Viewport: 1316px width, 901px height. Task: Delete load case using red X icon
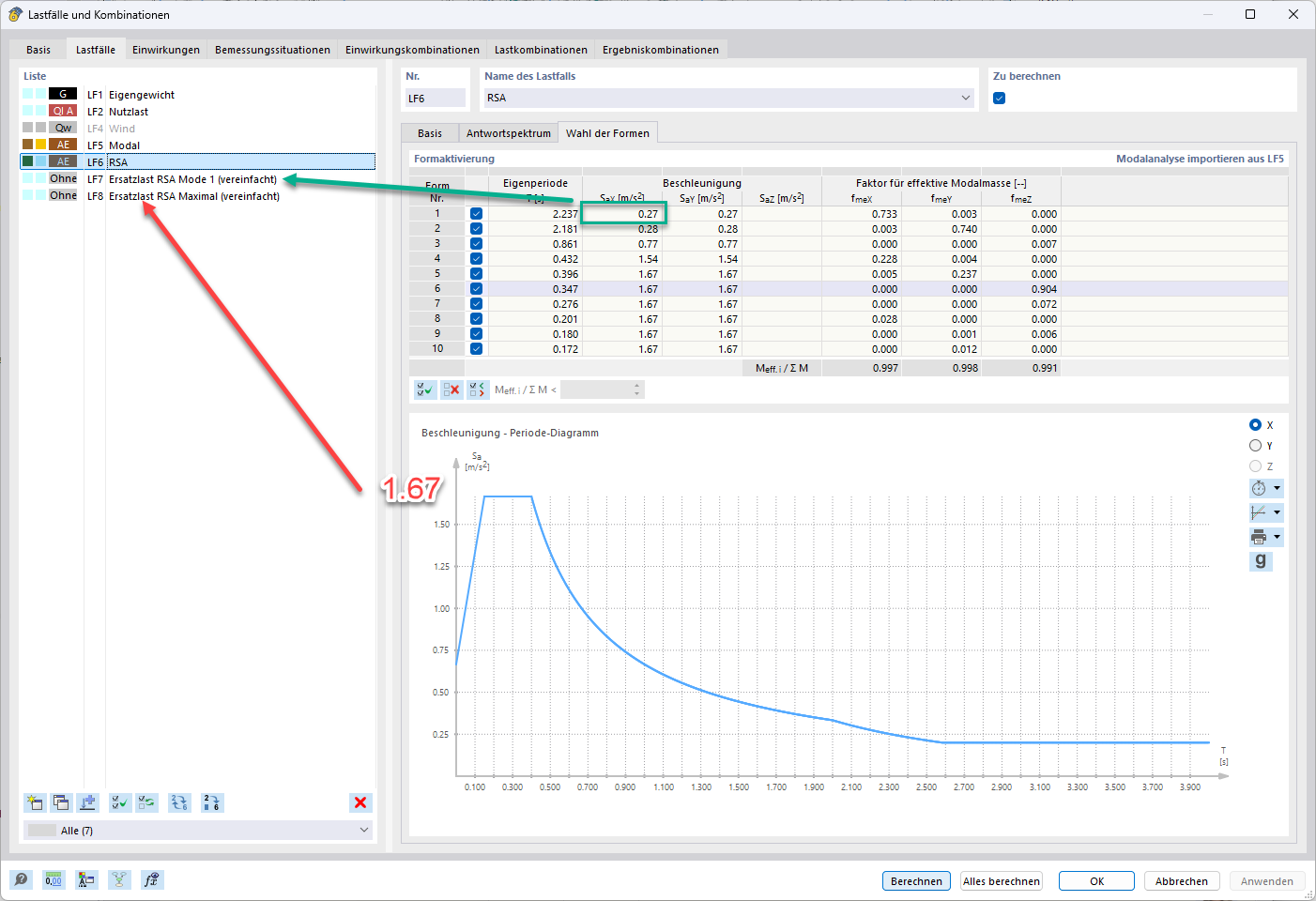(x=360, y=802)
